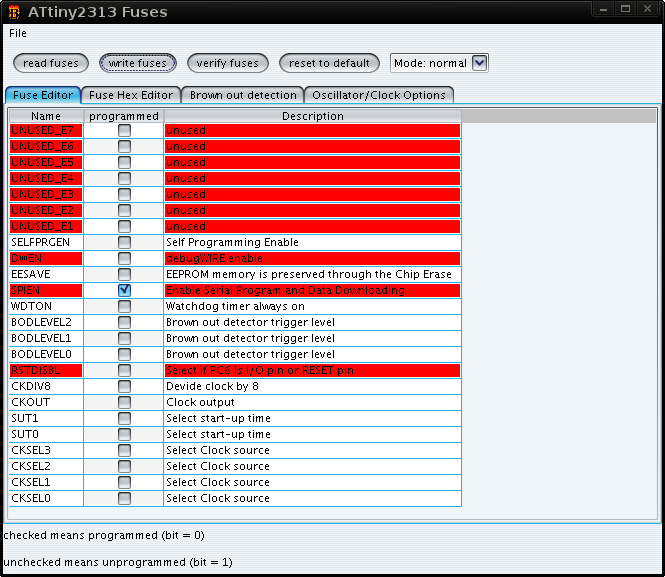Click the Name column header
Image resolution: width=665 pixels, height=577 pixels.
point(46,116)
